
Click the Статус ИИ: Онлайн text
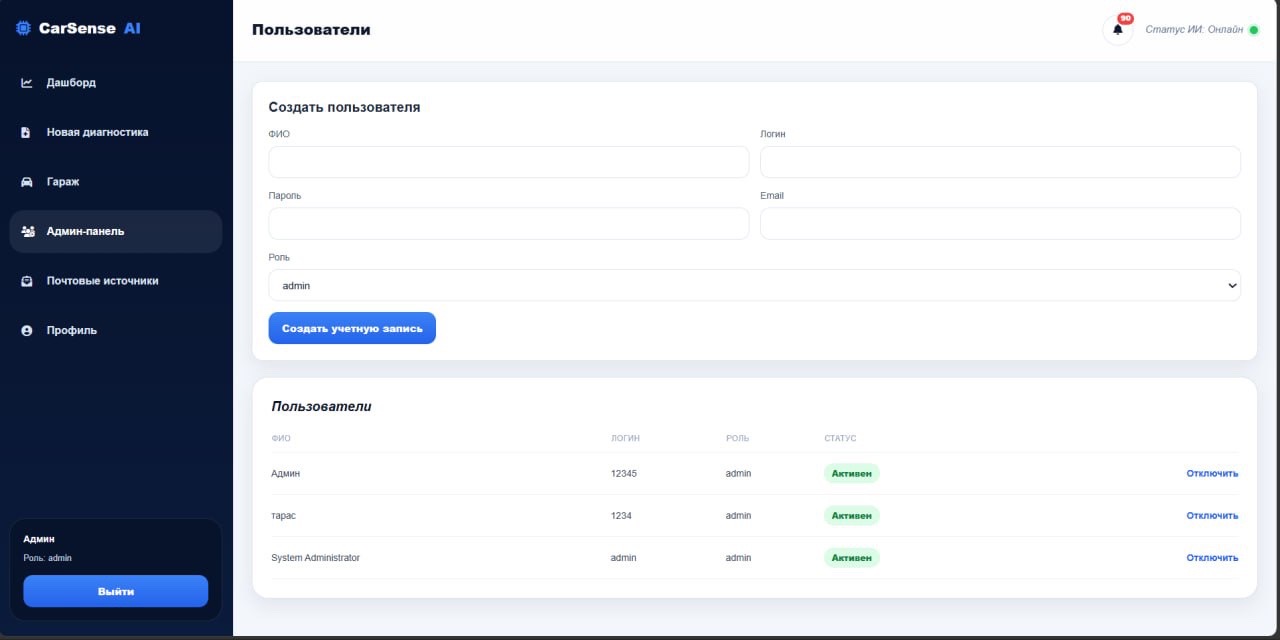pyautogui.click(x=1194, y=30)
